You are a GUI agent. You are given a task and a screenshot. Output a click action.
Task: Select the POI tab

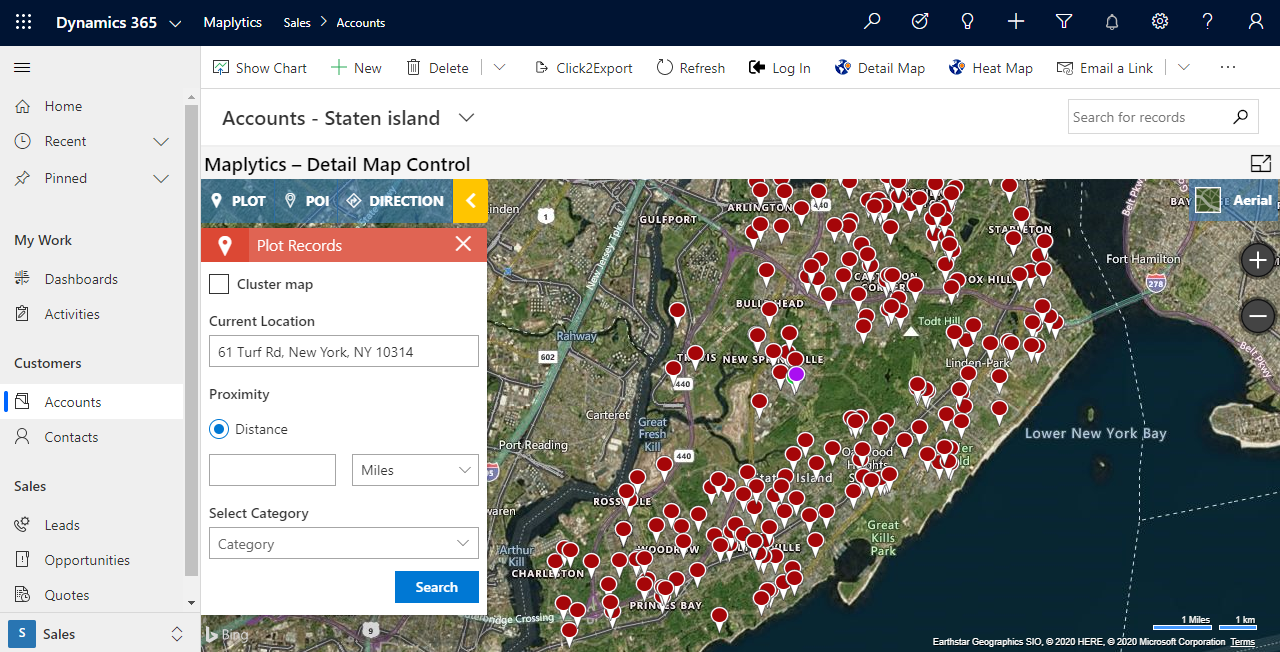[x=307, y=201]
